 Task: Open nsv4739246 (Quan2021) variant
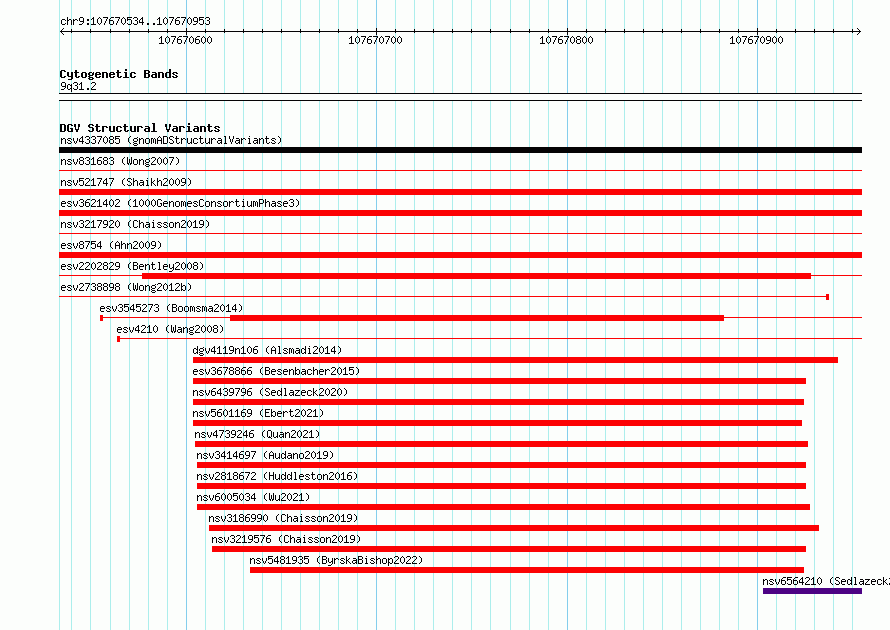pos(257,434)
